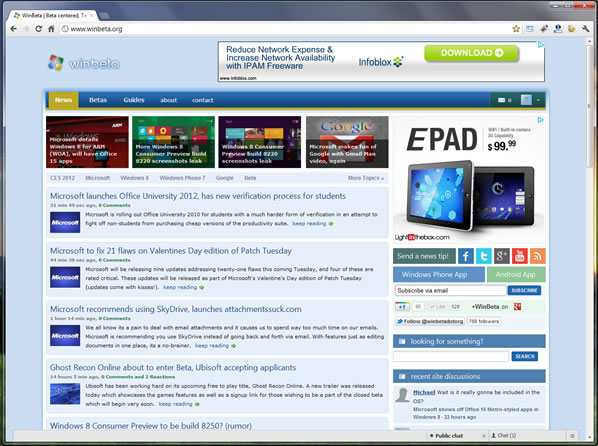Open Google Gmail Man featured story

[x=347, y=142]
